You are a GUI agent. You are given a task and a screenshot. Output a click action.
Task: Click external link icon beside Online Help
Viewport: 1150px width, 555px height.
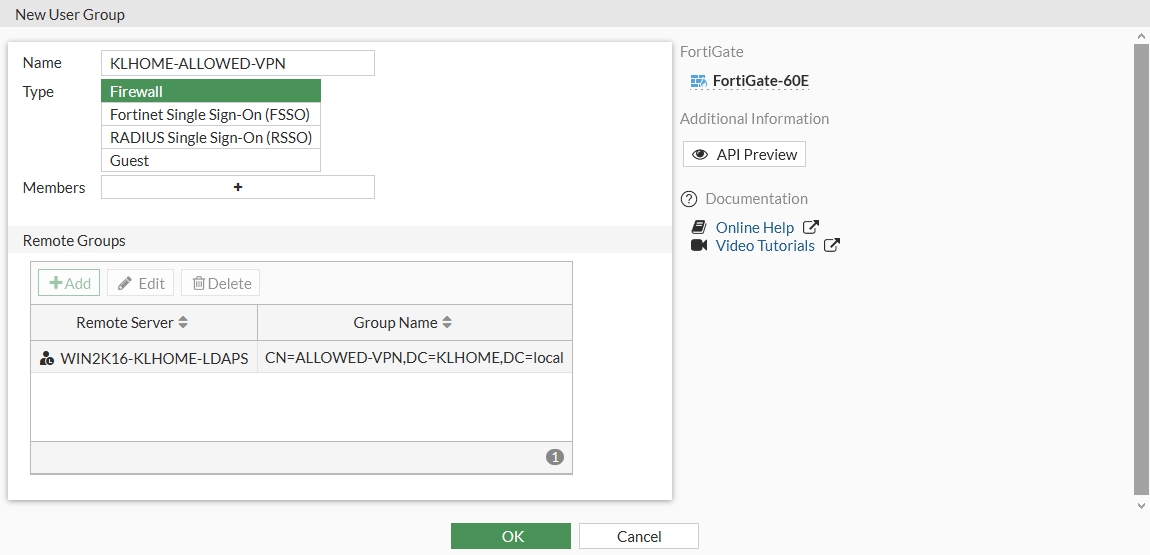[811, 228]
